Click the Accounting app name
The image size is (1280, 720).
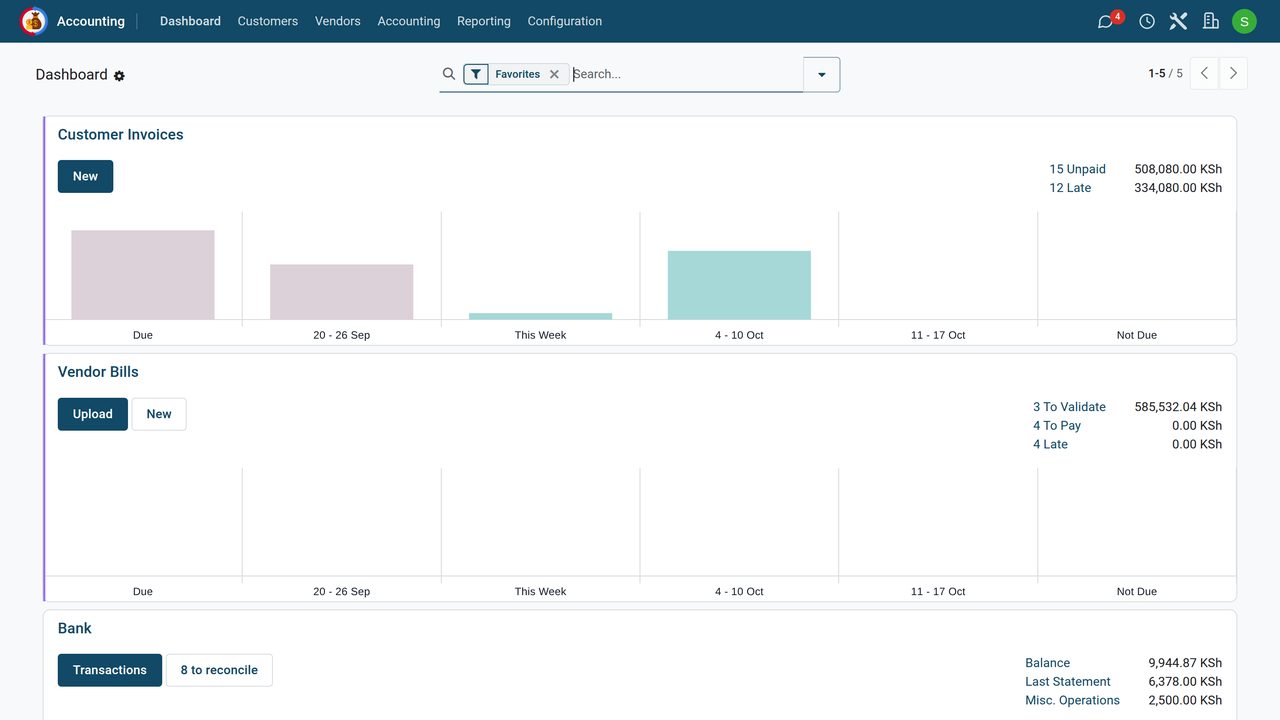point(91,21)
